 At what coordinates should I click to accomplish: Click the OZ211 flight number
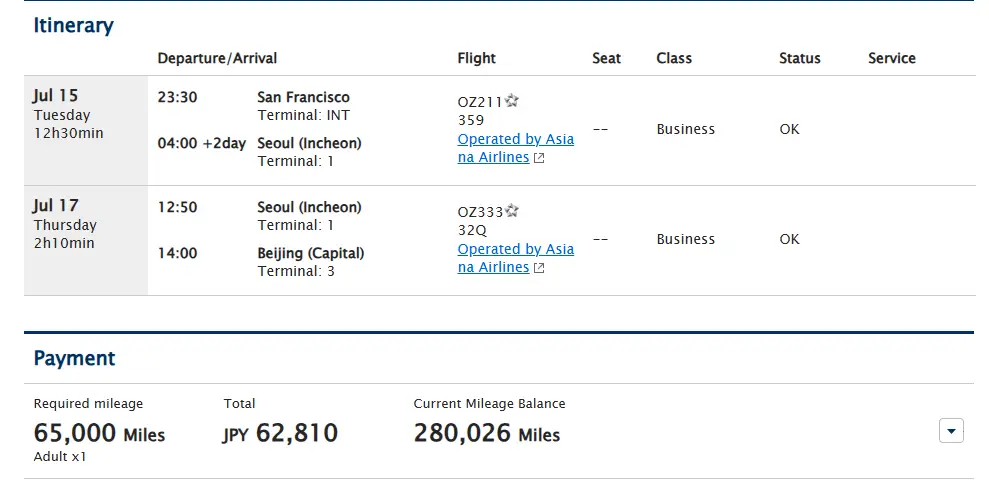point(480,102)
